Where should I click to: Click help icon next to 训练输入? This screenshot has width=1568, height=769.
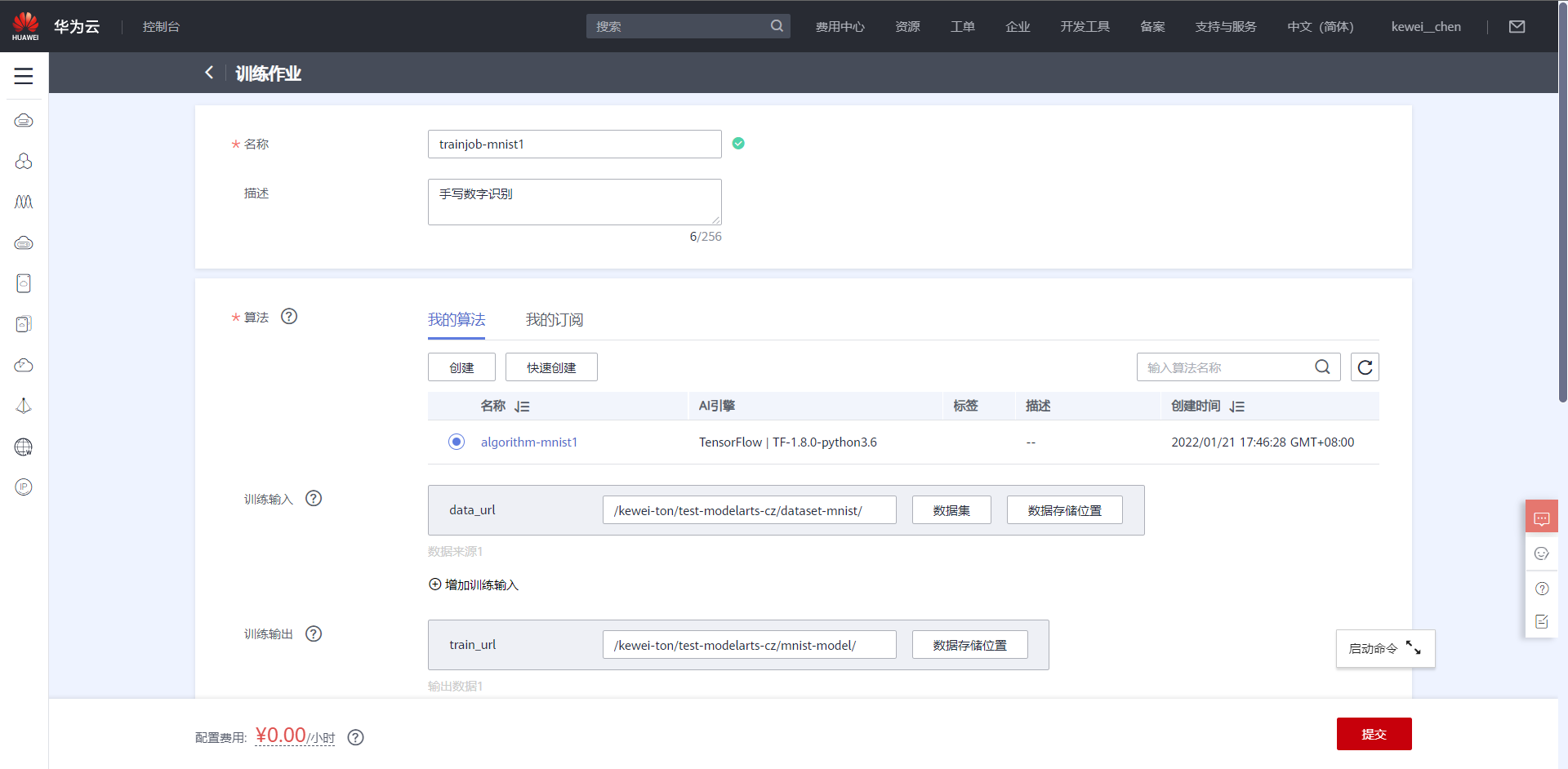coord(314,498)
